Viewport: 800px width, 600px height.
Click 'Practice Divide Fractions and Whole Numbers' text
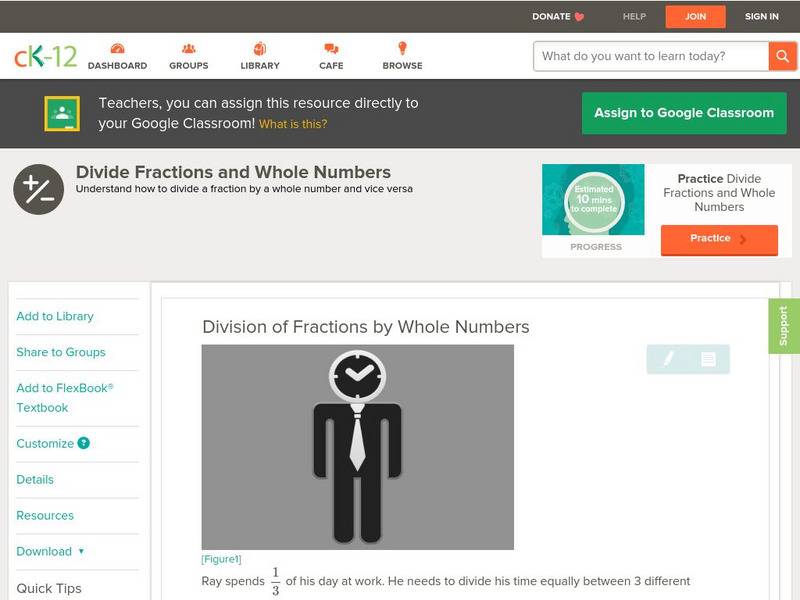tap(719, 193)
